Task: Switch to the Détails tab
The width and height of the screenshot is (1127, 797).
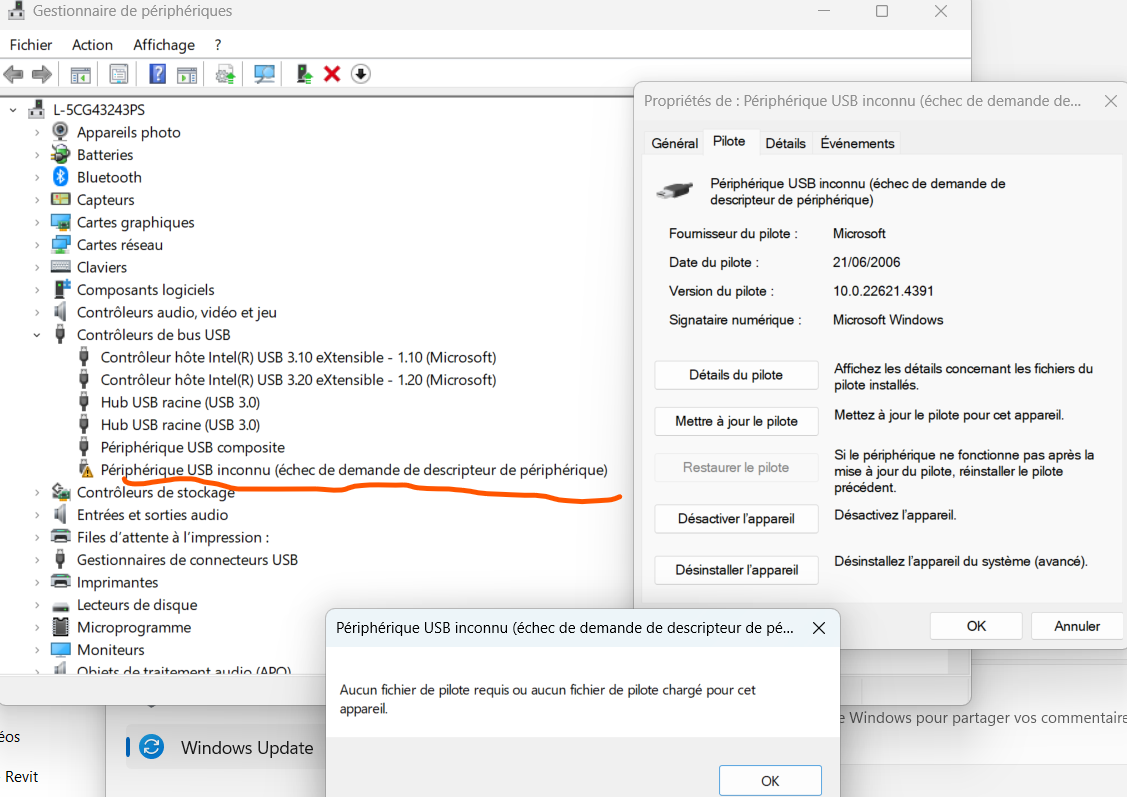Action: tap(785, 143)
